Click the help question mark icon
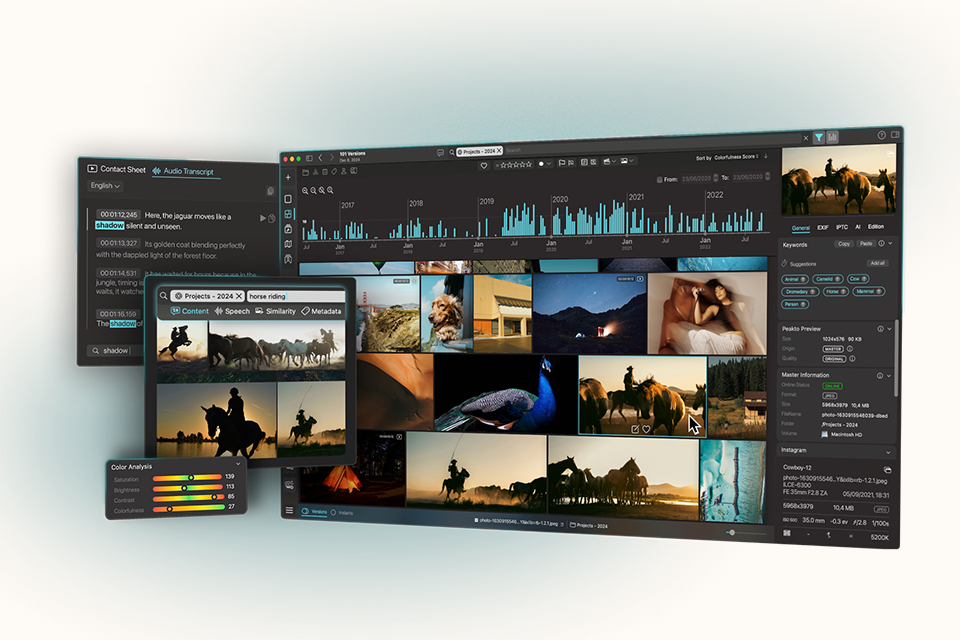The height and width of the screenshot is (640, 960). click(882, 135)
